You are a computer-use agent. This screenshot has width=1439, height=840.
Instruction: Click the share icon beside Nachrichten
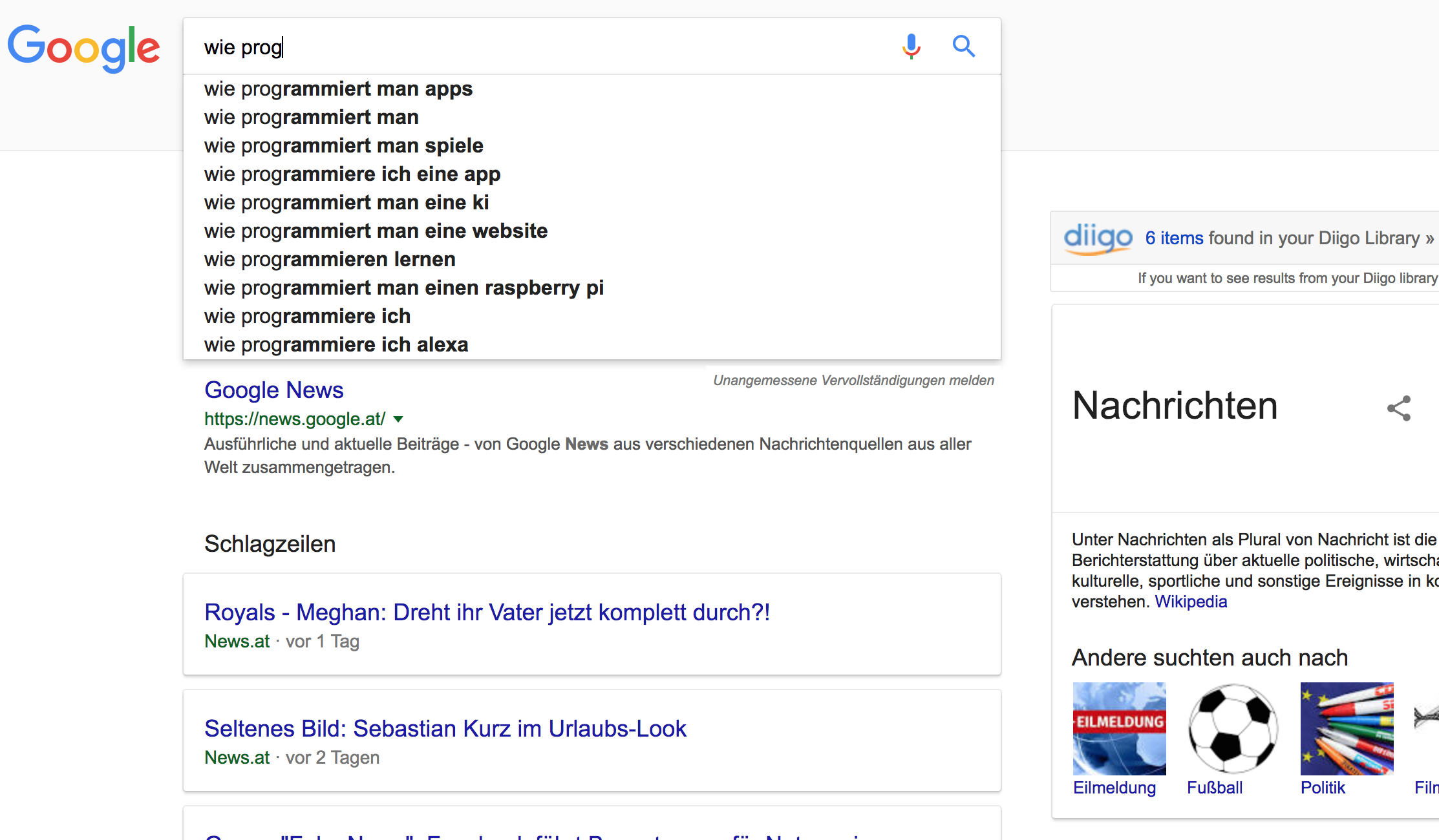[x=1398, y=408]
